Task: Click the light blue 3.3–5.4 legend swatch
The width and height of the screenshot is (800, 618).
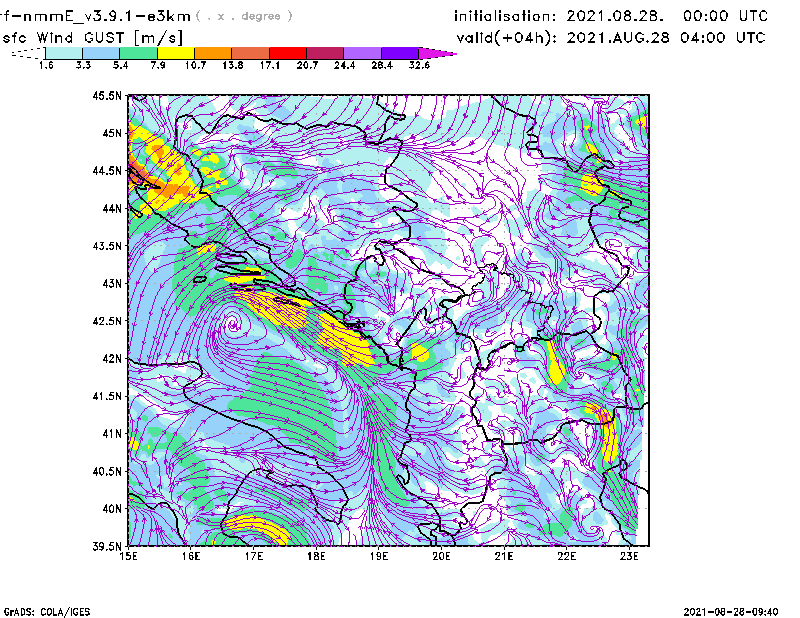Action: (x=101, y=53)
